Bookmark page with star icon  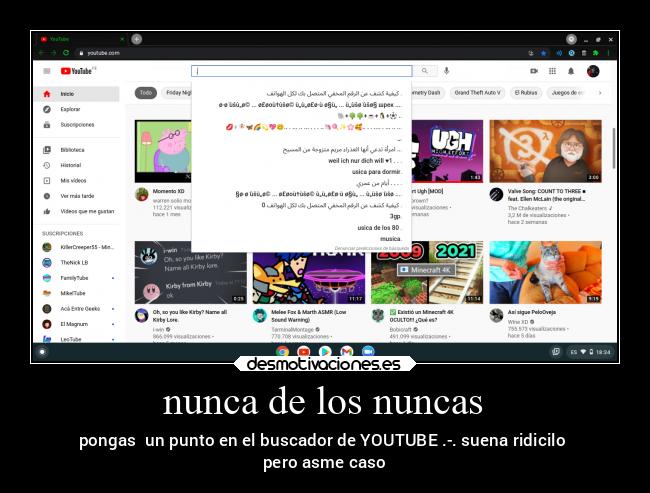tap(543, 53)
